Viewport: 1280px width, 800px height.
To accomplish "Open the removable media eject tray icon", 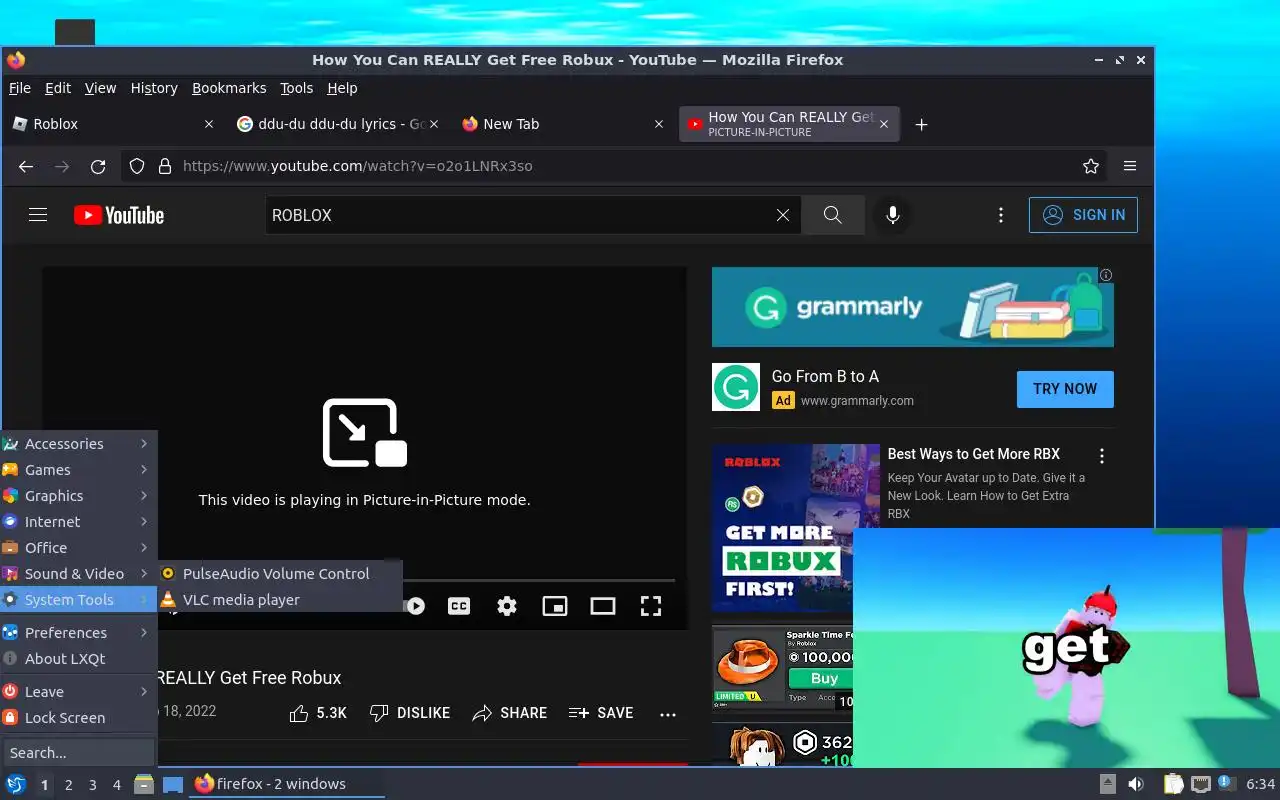I will pos(1108,784).
